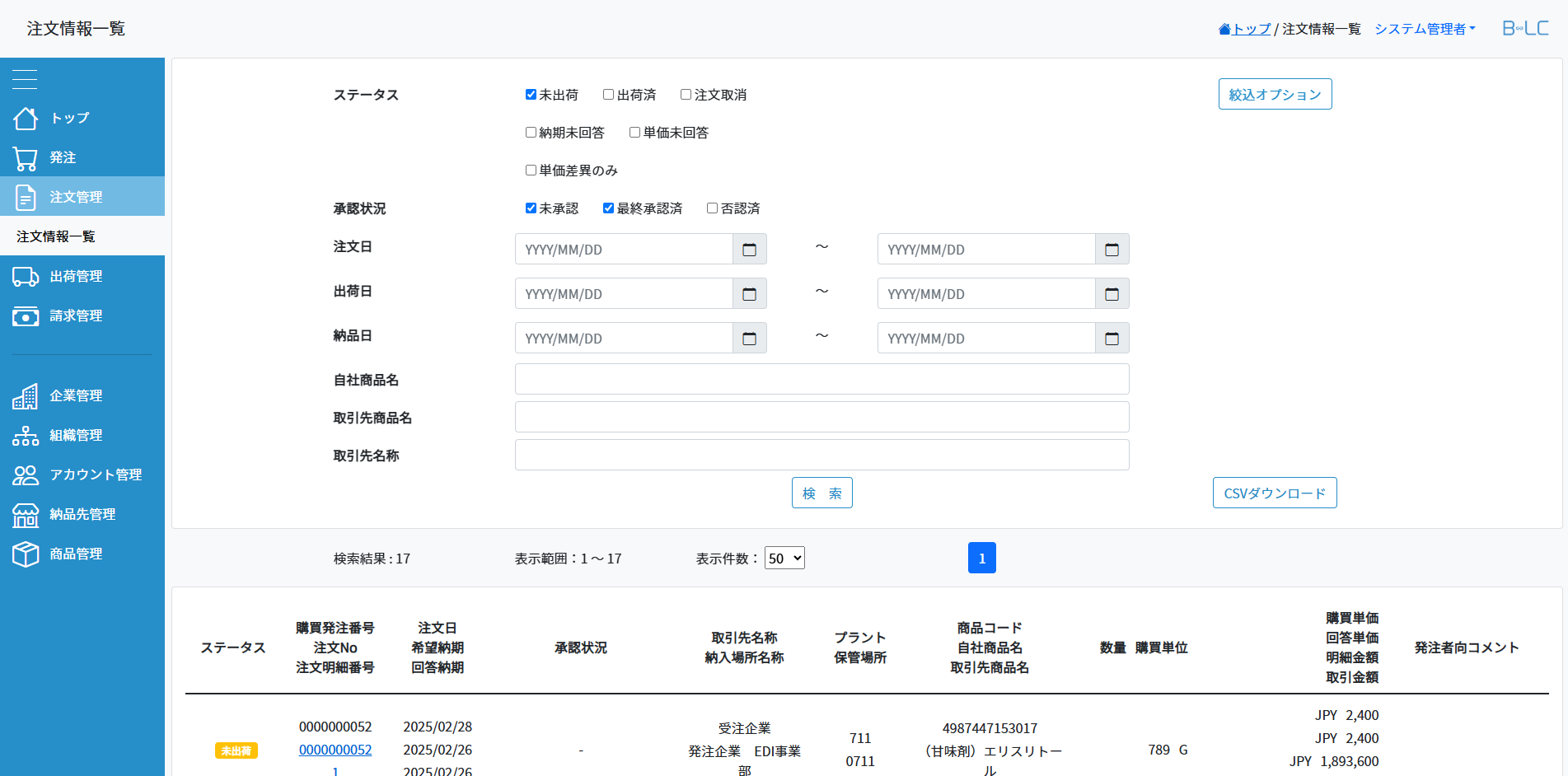
Task: Click the box icon for 商品管理
Action: [26, 554]
